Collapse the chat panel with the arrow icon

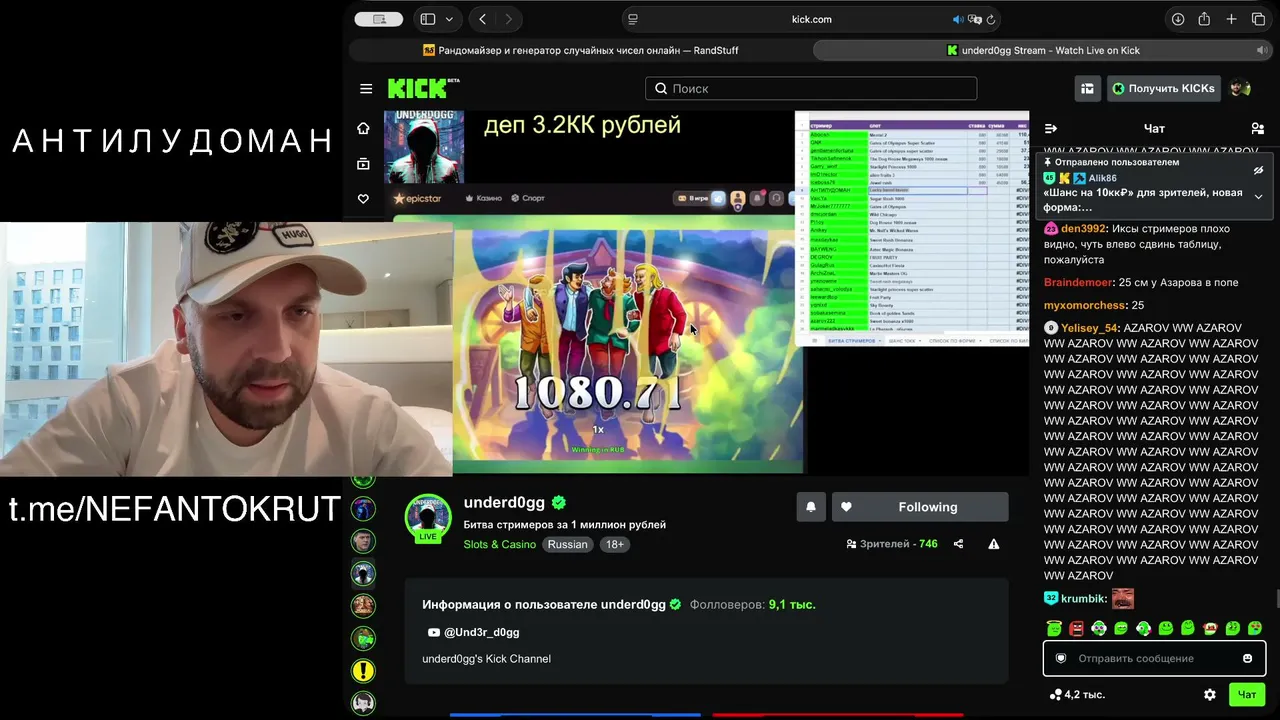click(x=1051, y=128)
